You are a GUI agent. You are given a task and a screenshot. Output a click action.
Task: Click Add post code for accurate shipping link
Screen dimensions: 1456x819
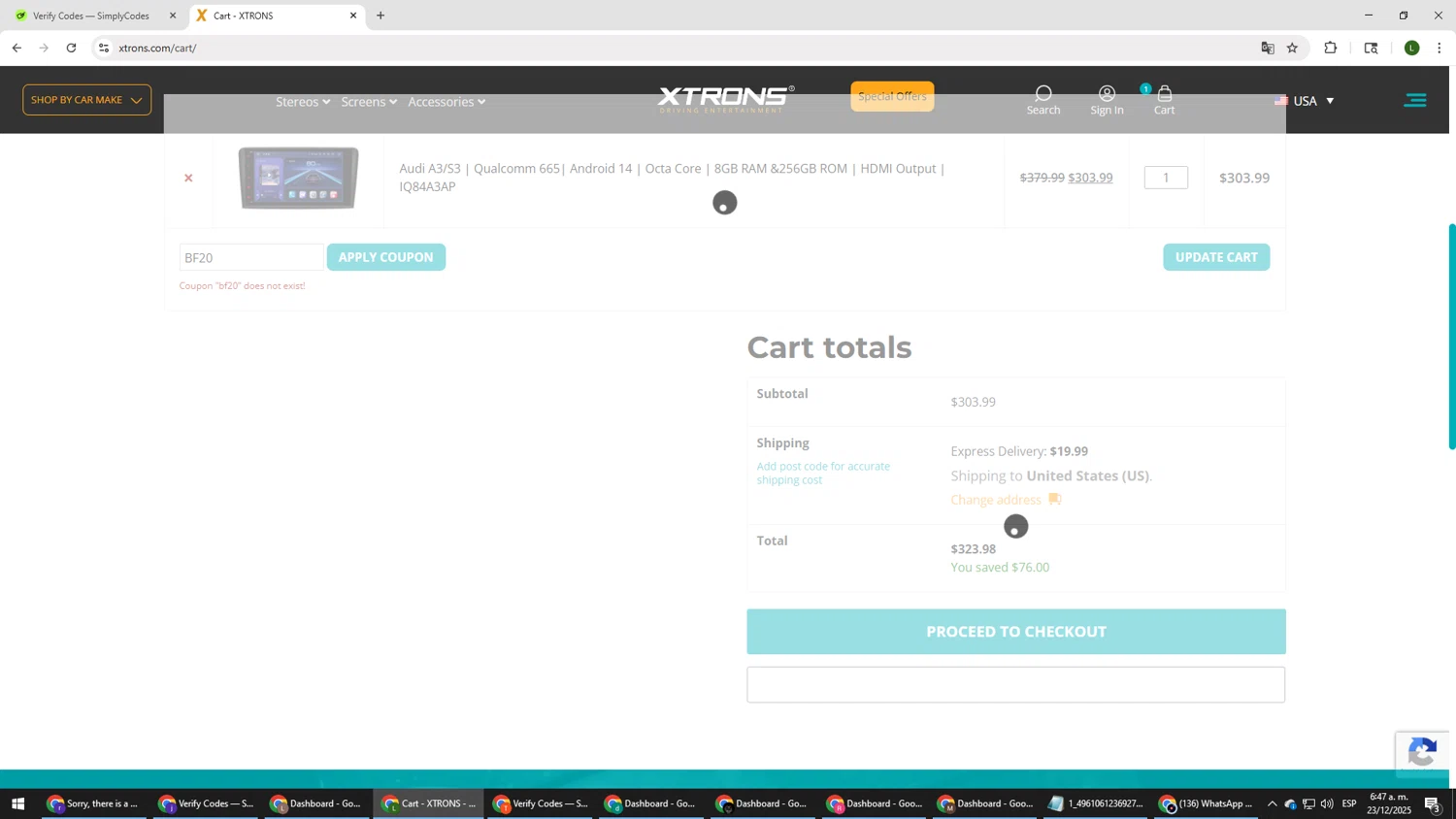point(823,473)
